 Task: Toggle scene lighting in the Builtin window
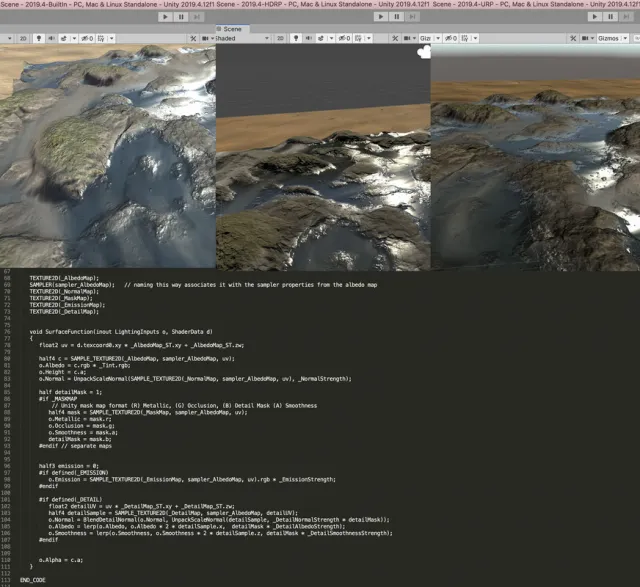point(39,38)
